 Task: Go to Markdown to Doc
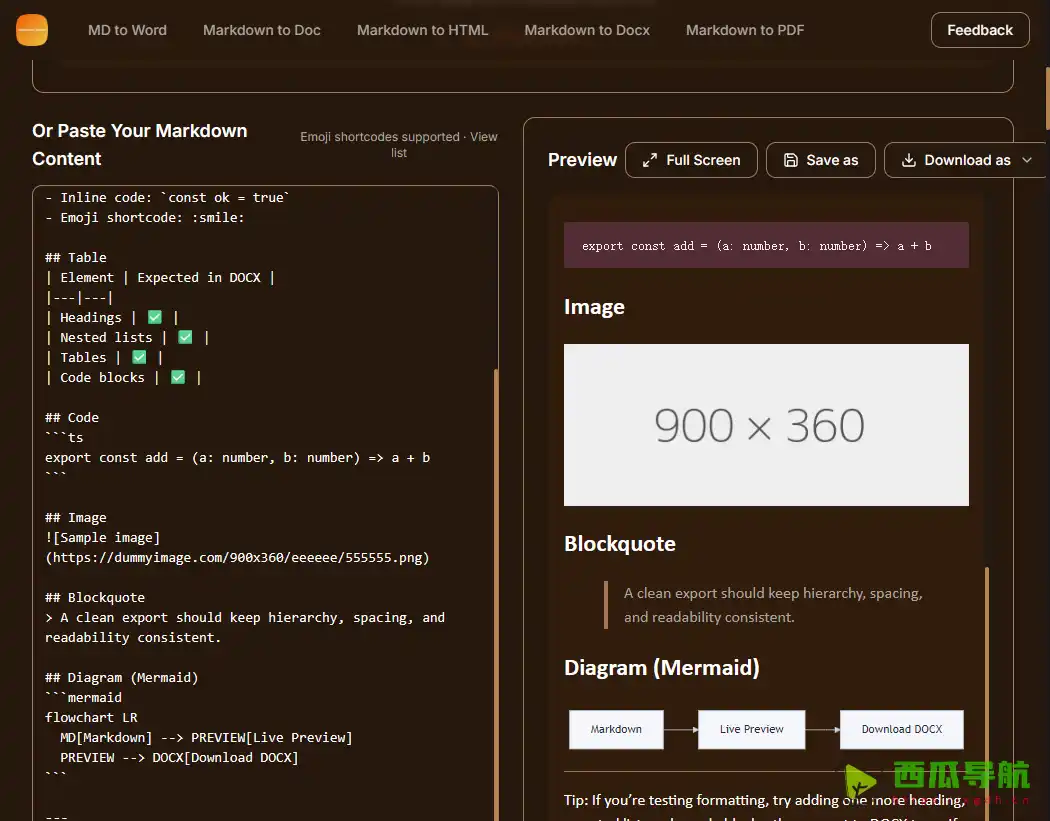(x=262, y=30)
